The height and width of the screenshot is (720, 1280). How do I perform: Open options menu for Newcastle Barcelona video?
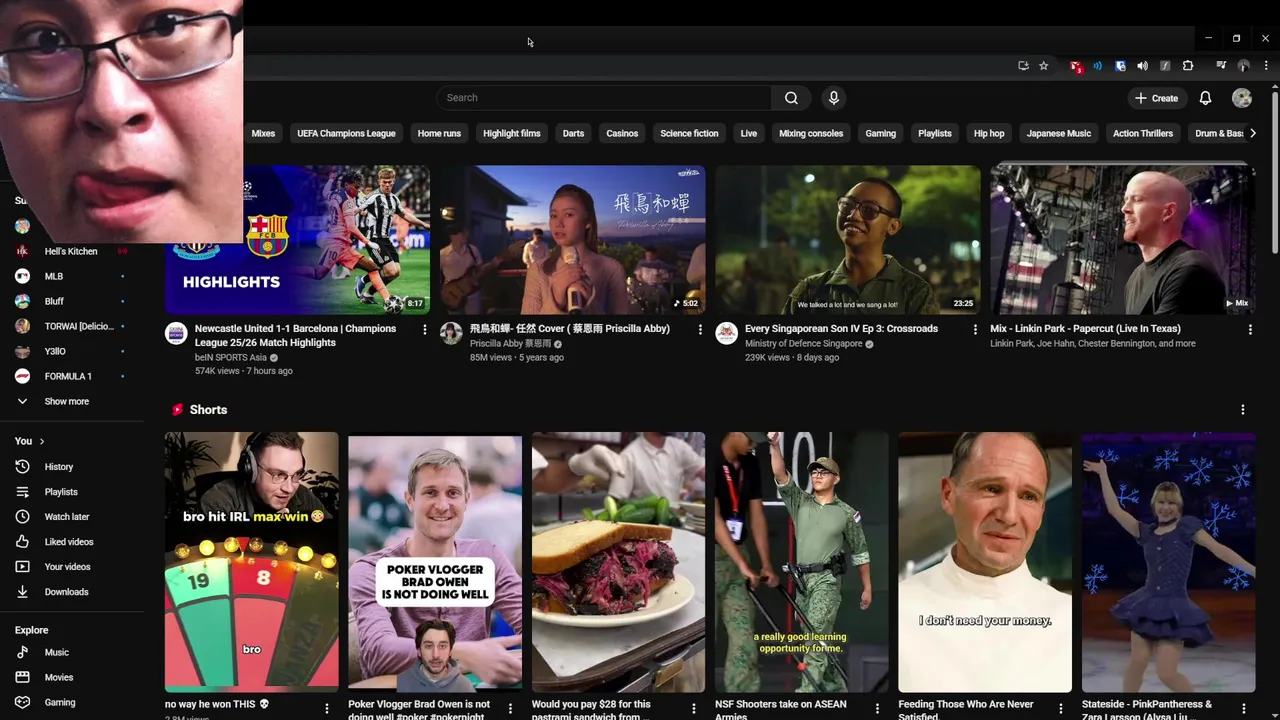point(424,329)
